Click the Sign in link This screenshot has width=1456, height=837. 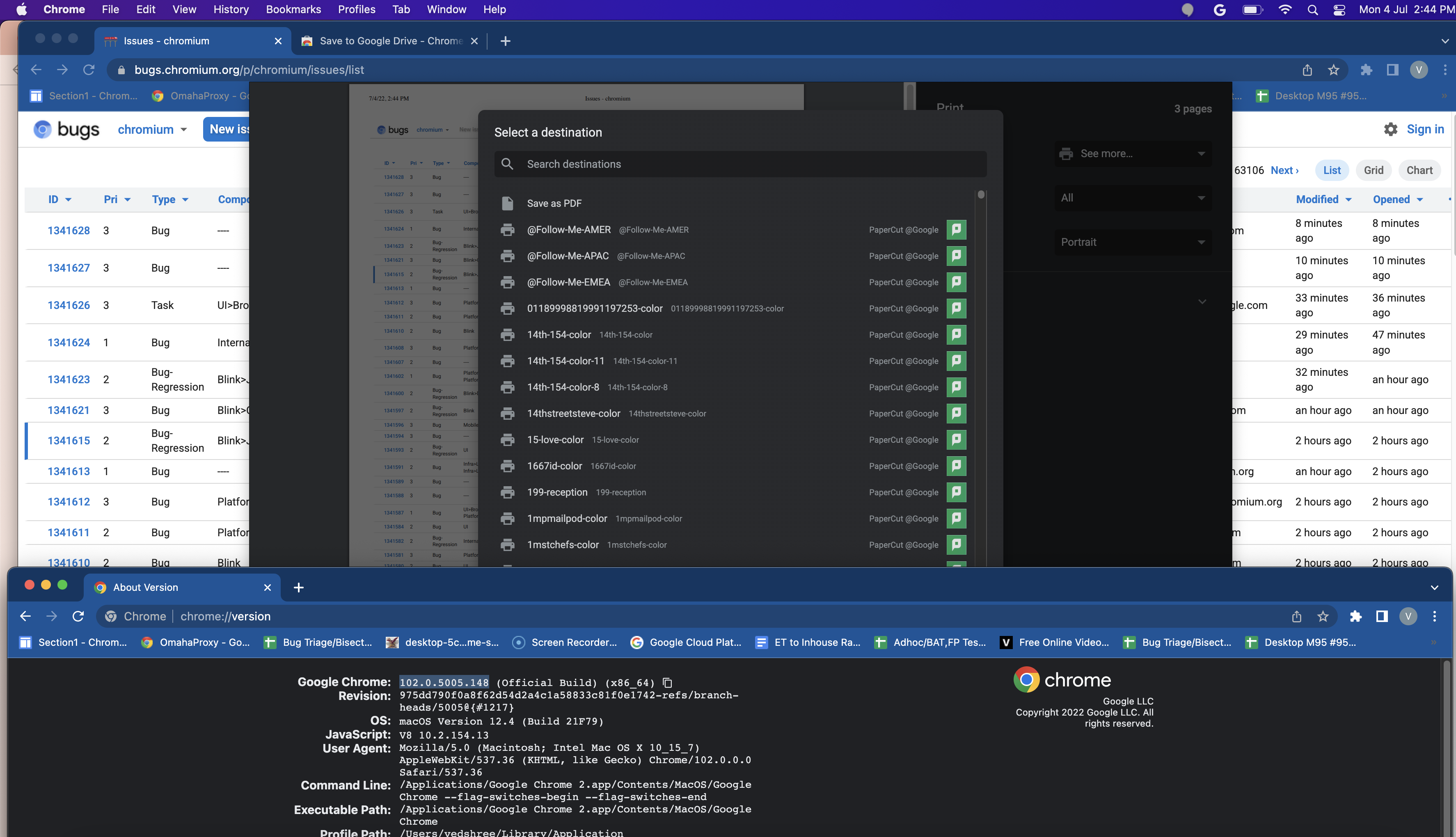point(1425,129)
